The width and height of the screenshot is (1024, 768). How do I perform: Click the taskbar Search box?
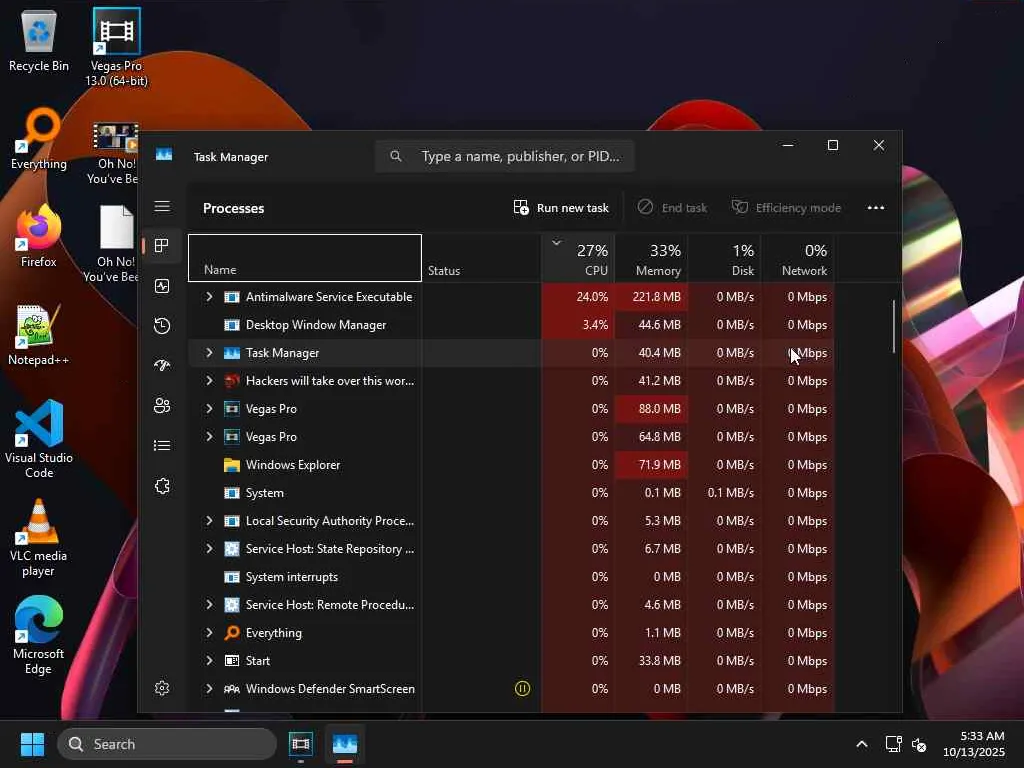click(x=167, y=744)
